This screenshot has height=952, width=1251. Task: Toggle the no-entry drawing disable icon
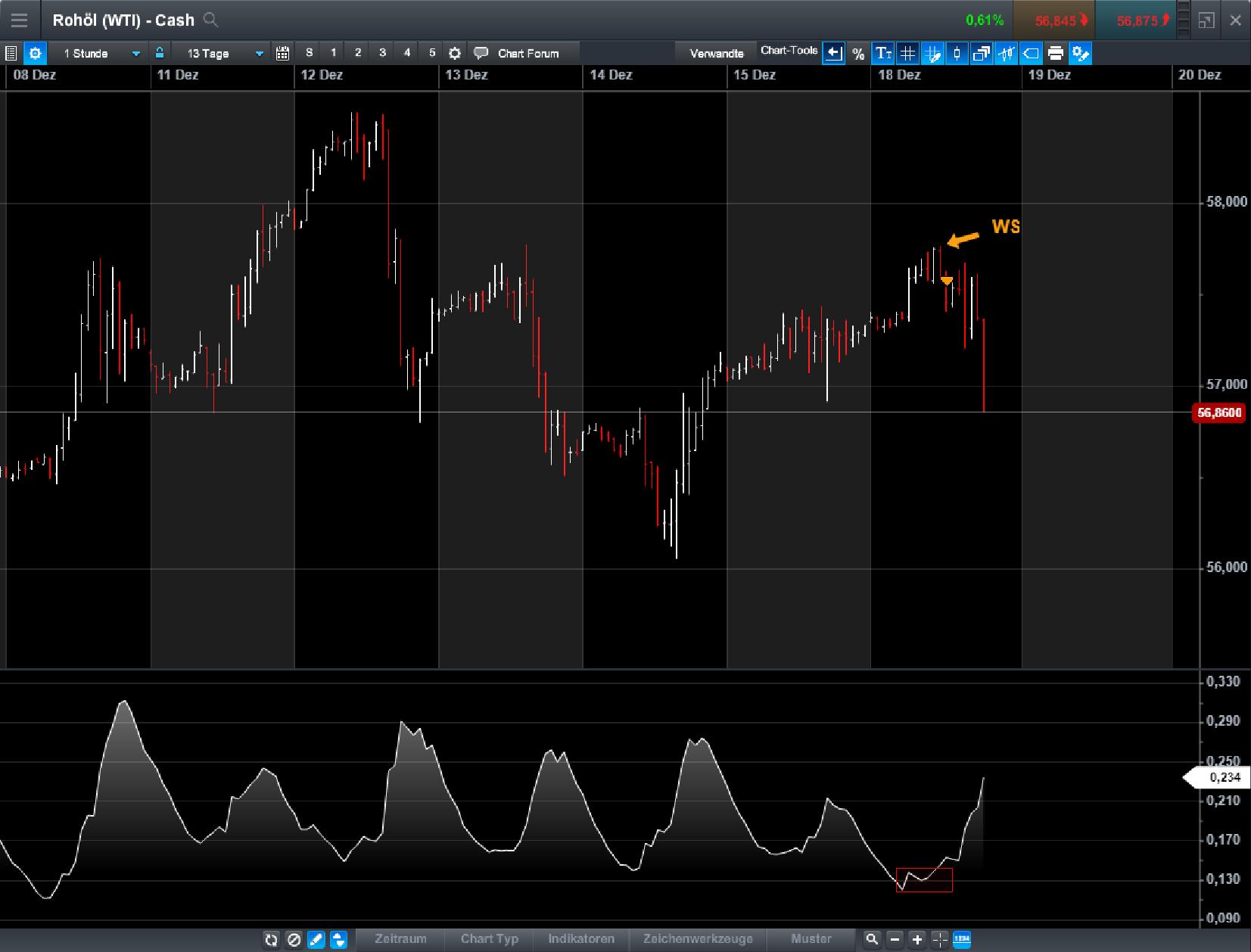click(x=294, y=939)
